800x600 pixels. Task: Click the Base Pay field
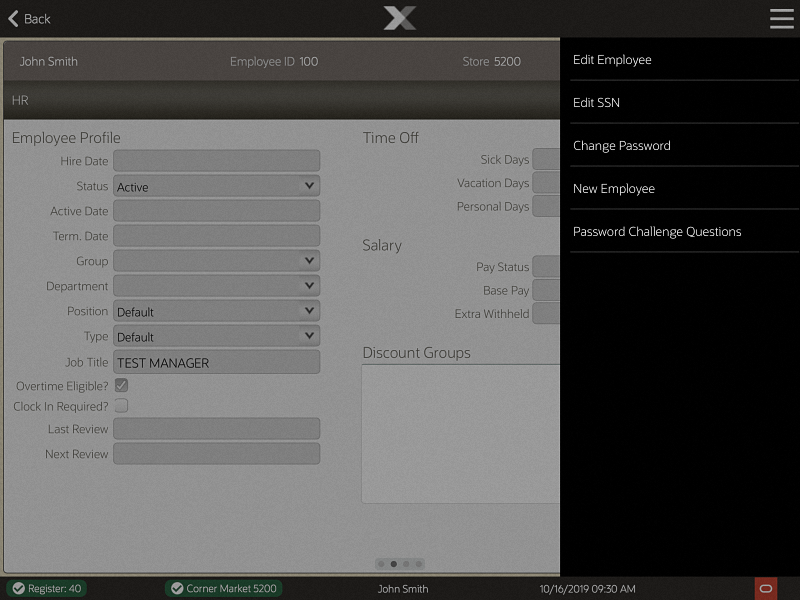click(x=546, y=290)
